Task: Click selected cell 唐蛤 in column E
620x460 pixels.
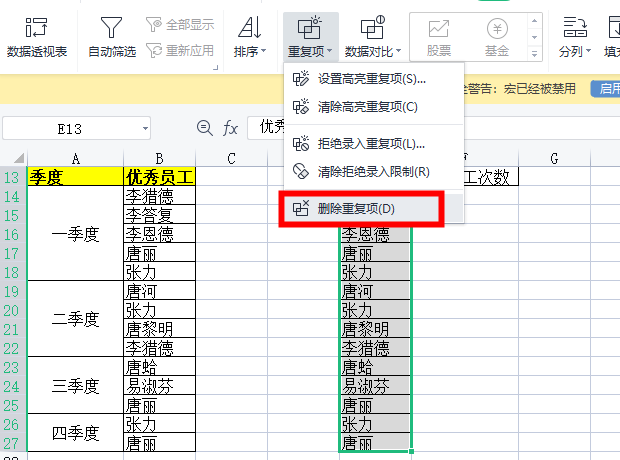Action: coord(375,366)
